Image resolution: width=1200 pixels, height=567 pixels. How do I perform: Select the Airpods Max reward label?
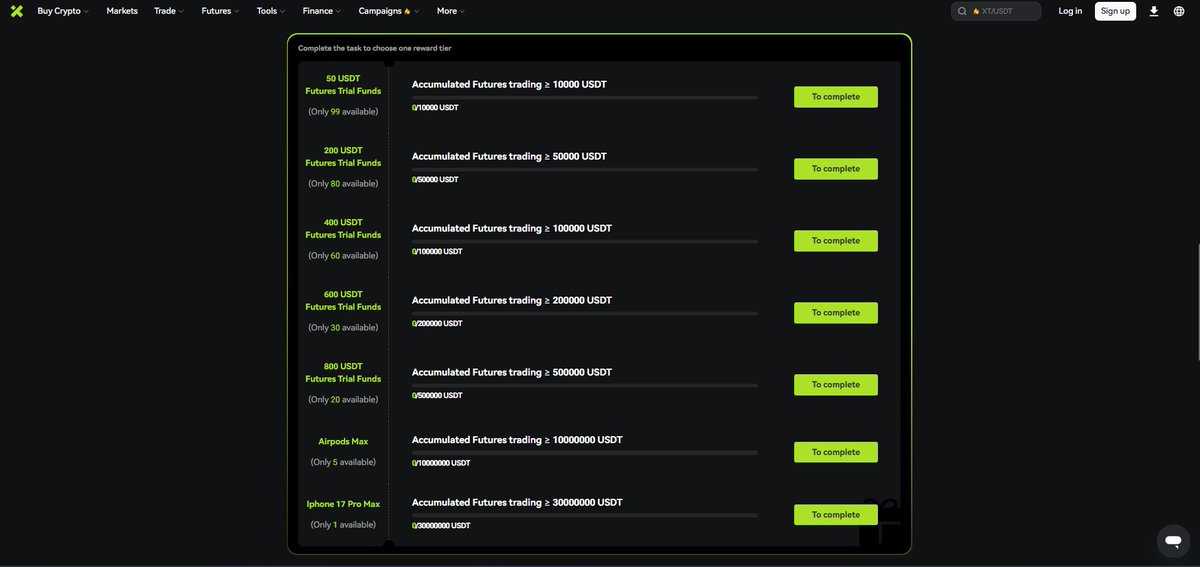tap(343, 441)
